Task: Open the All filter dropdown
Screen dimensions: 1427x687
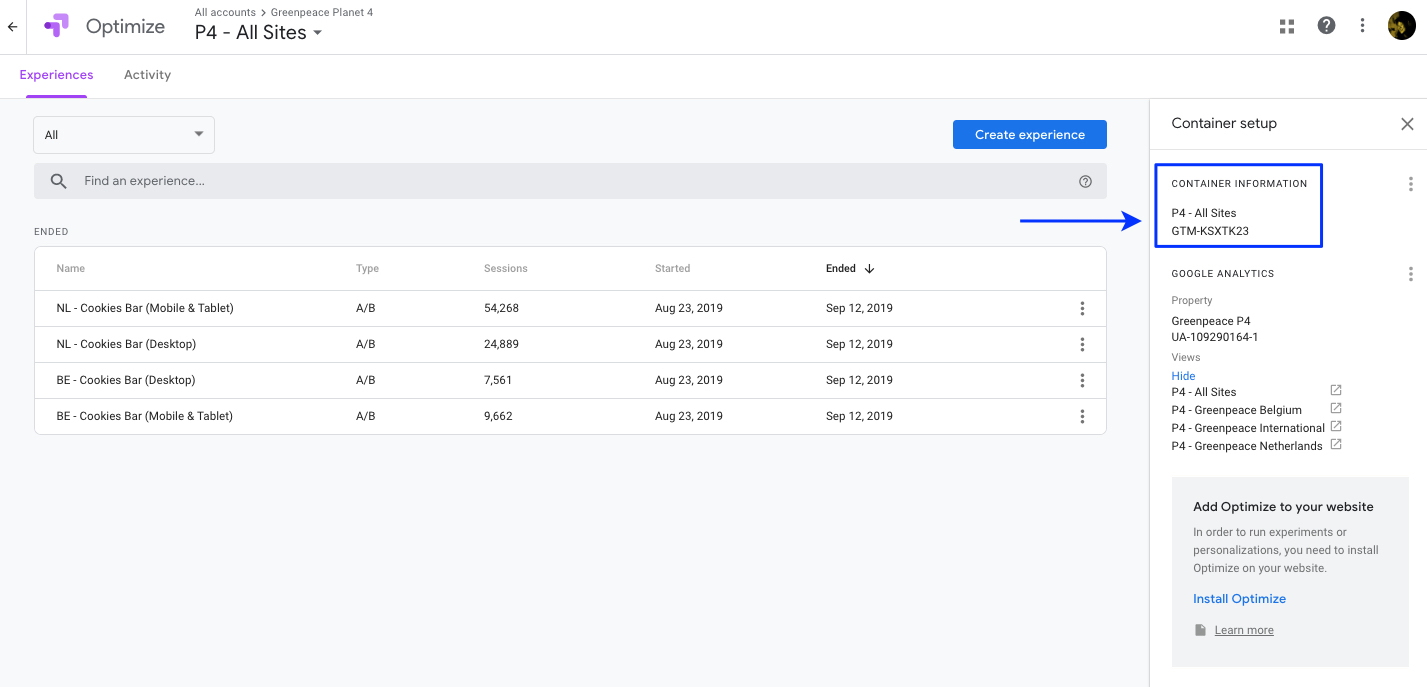Action: click(x=124, y=135)
